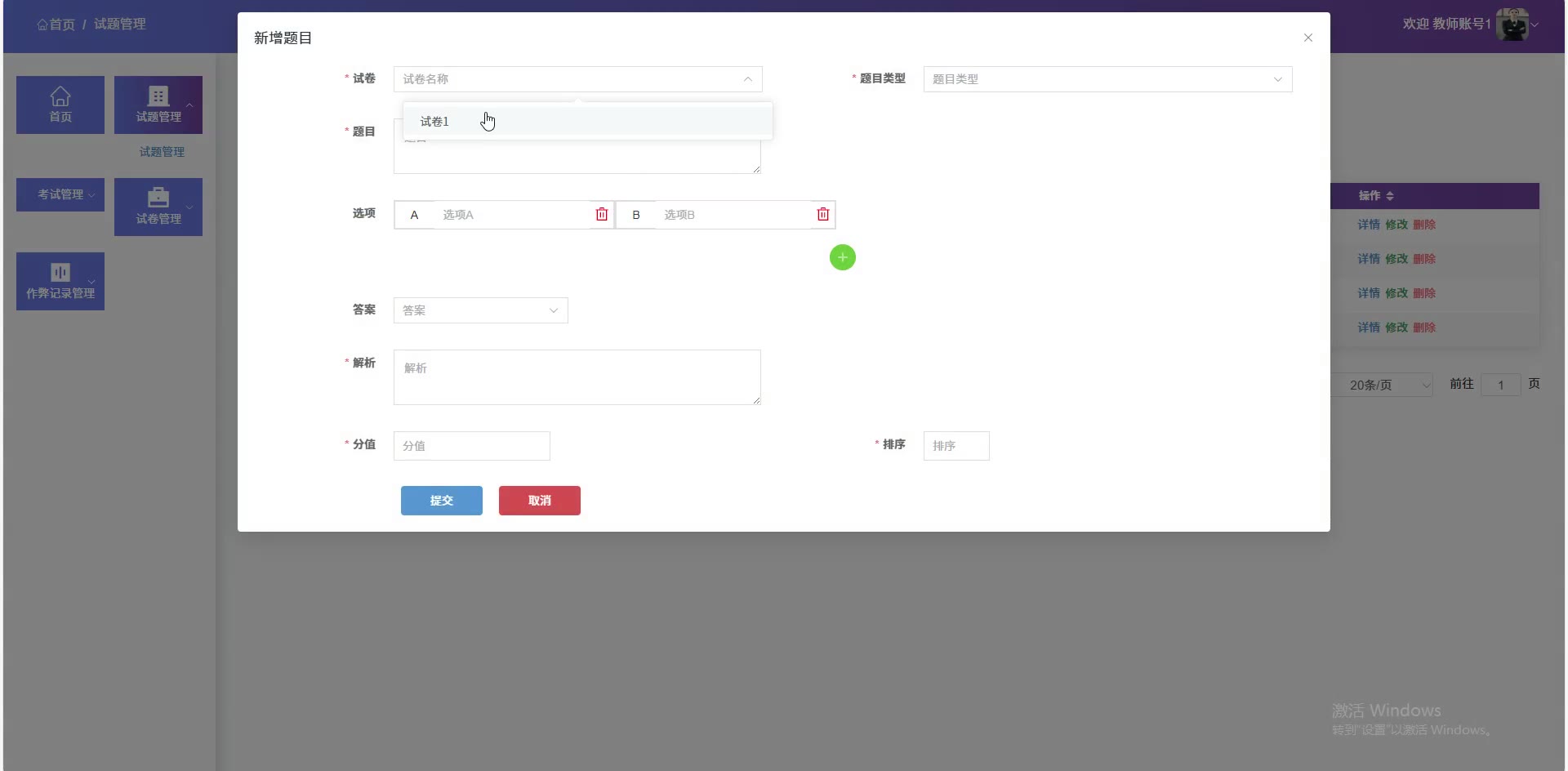Screen dimensions: 1568x771
Task: Click the 取消 button
Action: (x=540, y=501)
